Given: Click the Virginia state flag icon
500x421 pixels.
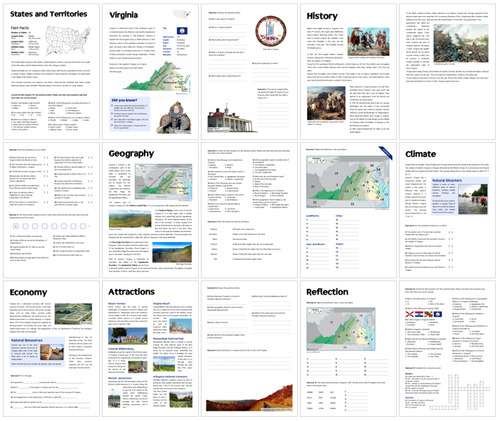Looking at the screenshot, I should click(x=182, y=31).
